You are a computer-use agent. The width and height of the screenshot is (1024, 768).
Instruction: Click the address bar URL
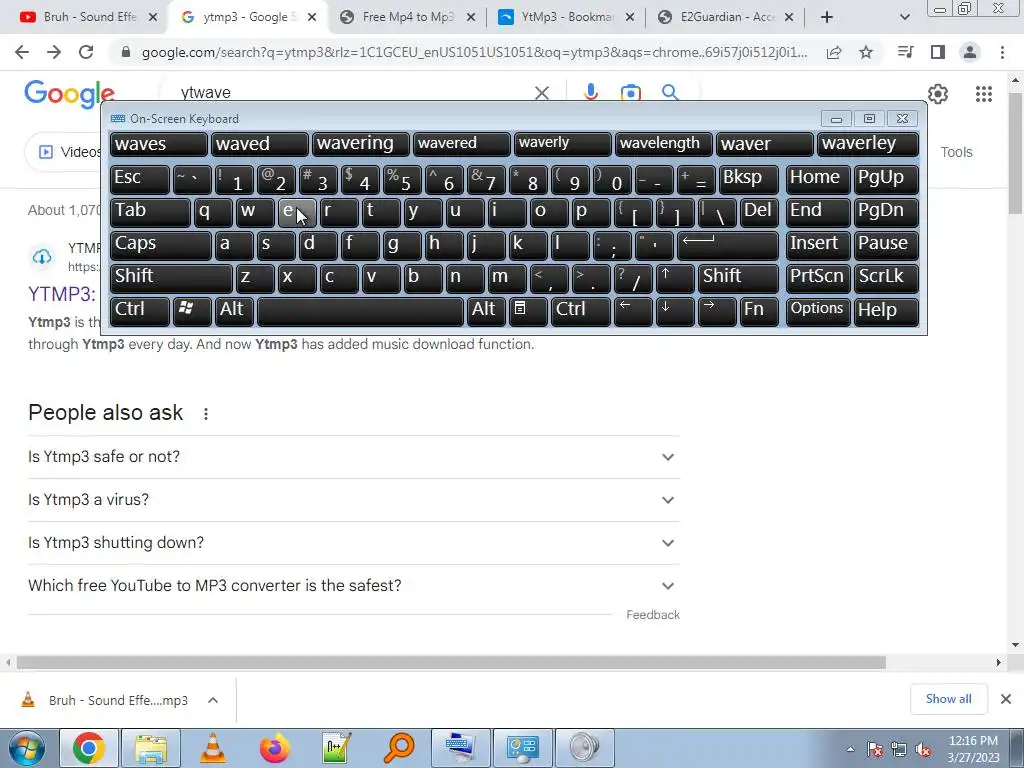pyautogui.click(x=475, y=52)
